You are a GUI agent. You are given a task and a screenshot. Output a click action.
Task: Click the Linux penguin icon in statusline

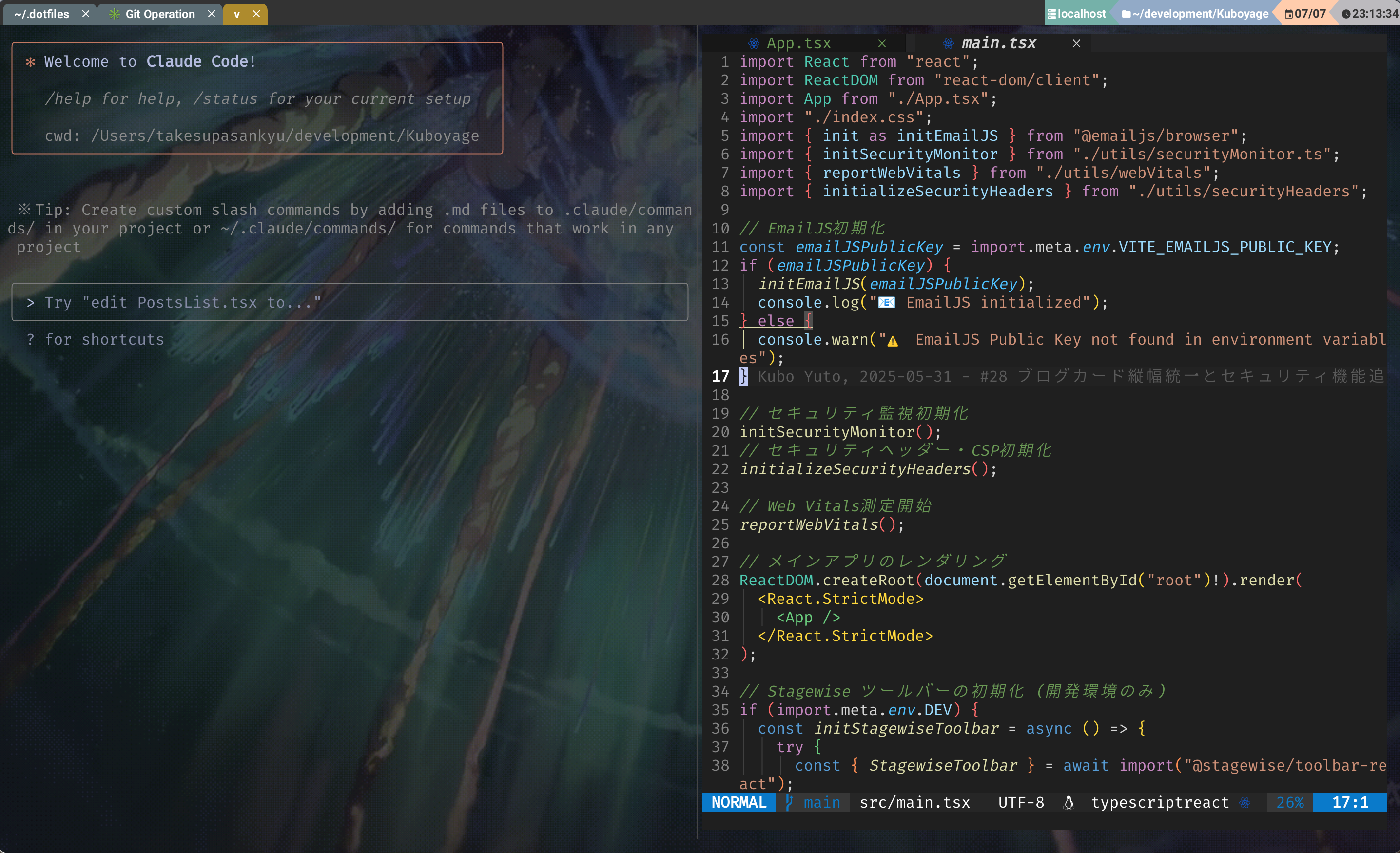1069,802
